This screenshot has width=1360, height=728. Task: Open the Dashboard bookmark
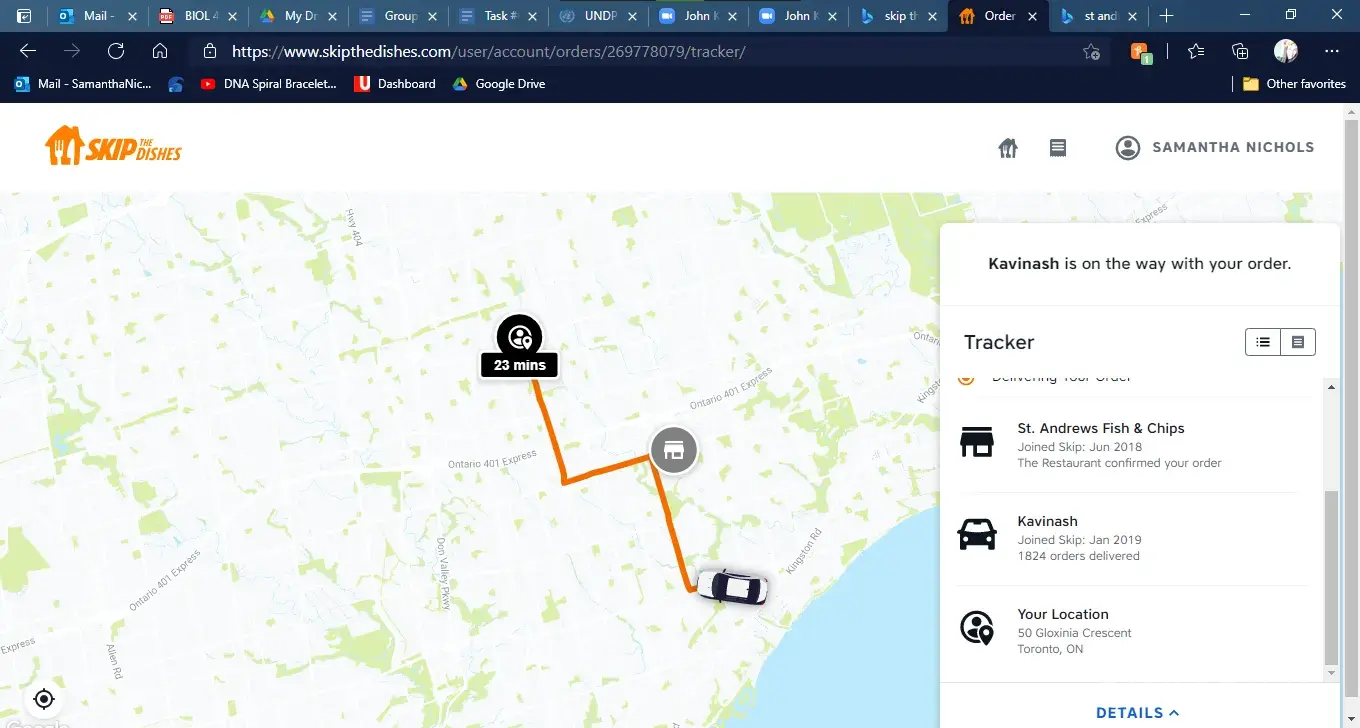pos(395,84)
